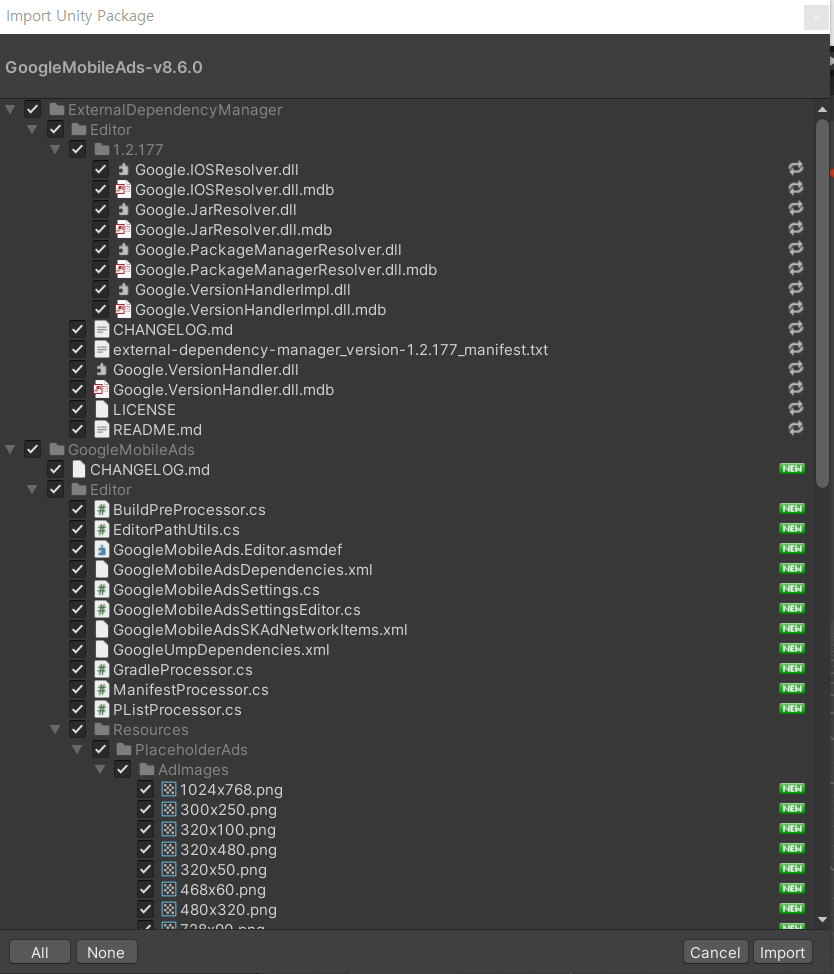Viewport: 834px width, 974px height.
Task: Click the file icon of GoogleMobileAdsDependencies.xml
Action: (x=101, y=570)
